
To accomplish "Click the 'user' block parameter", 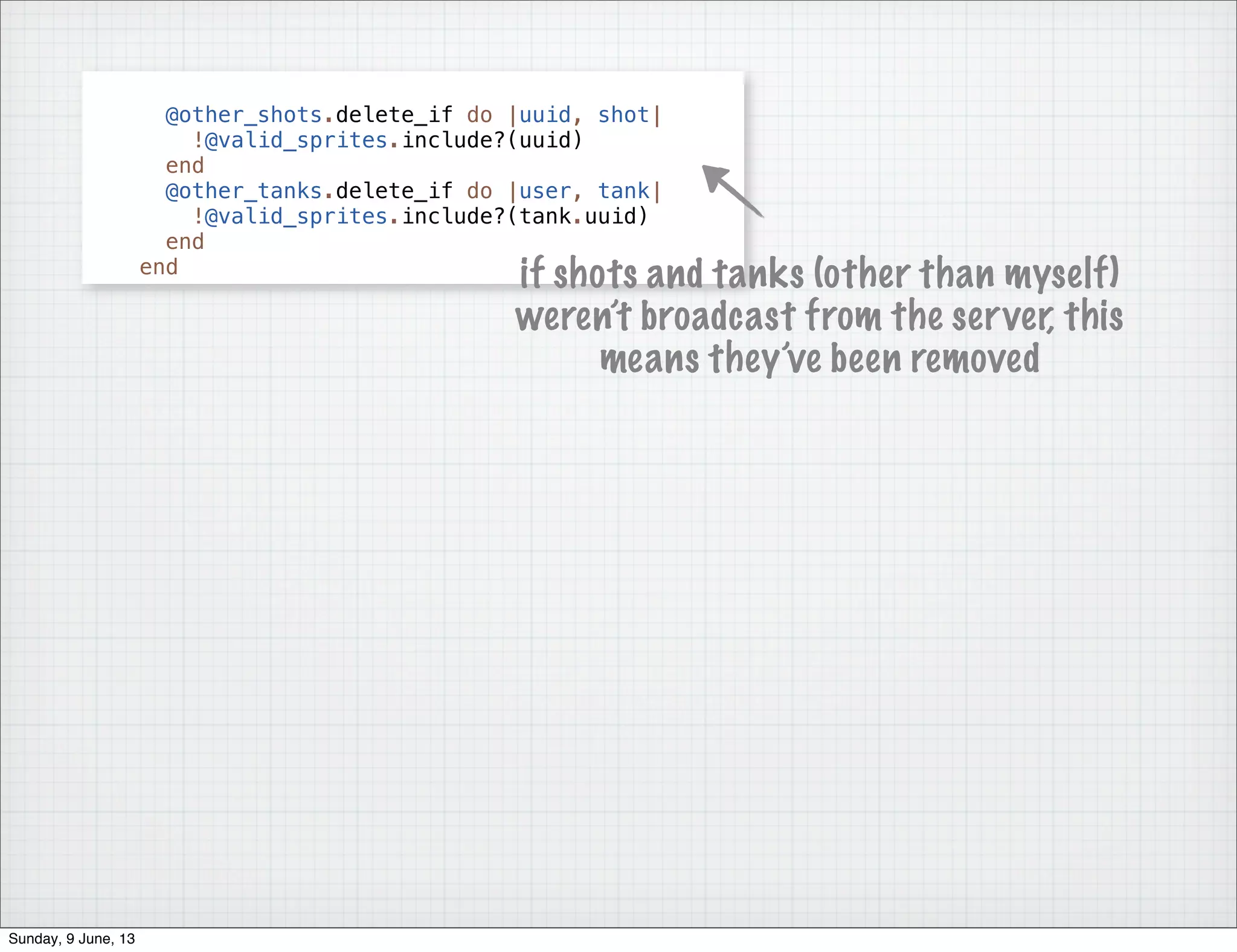I will pyautogui.click(x=545, y=191).
